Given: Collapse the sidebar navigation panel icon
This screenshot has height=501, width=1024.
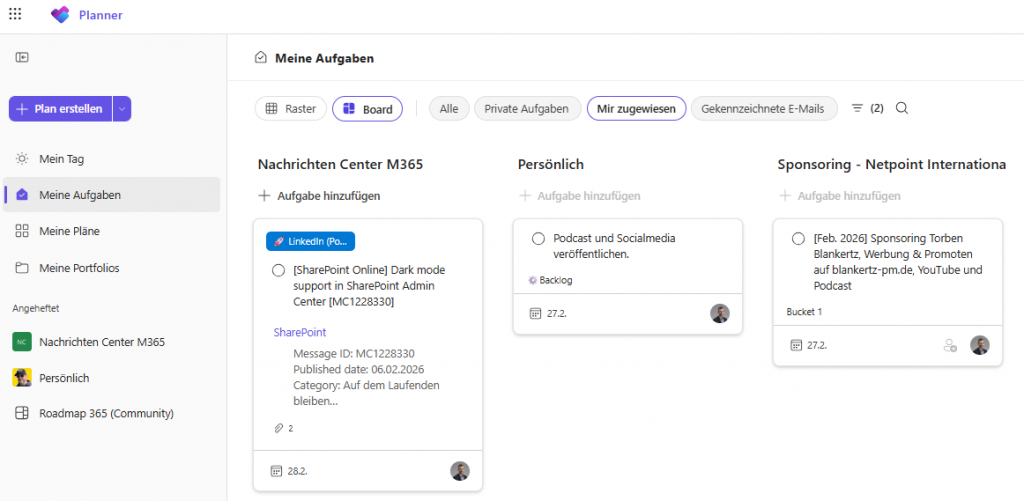Looking at the screenshot, I should [21, 58].
